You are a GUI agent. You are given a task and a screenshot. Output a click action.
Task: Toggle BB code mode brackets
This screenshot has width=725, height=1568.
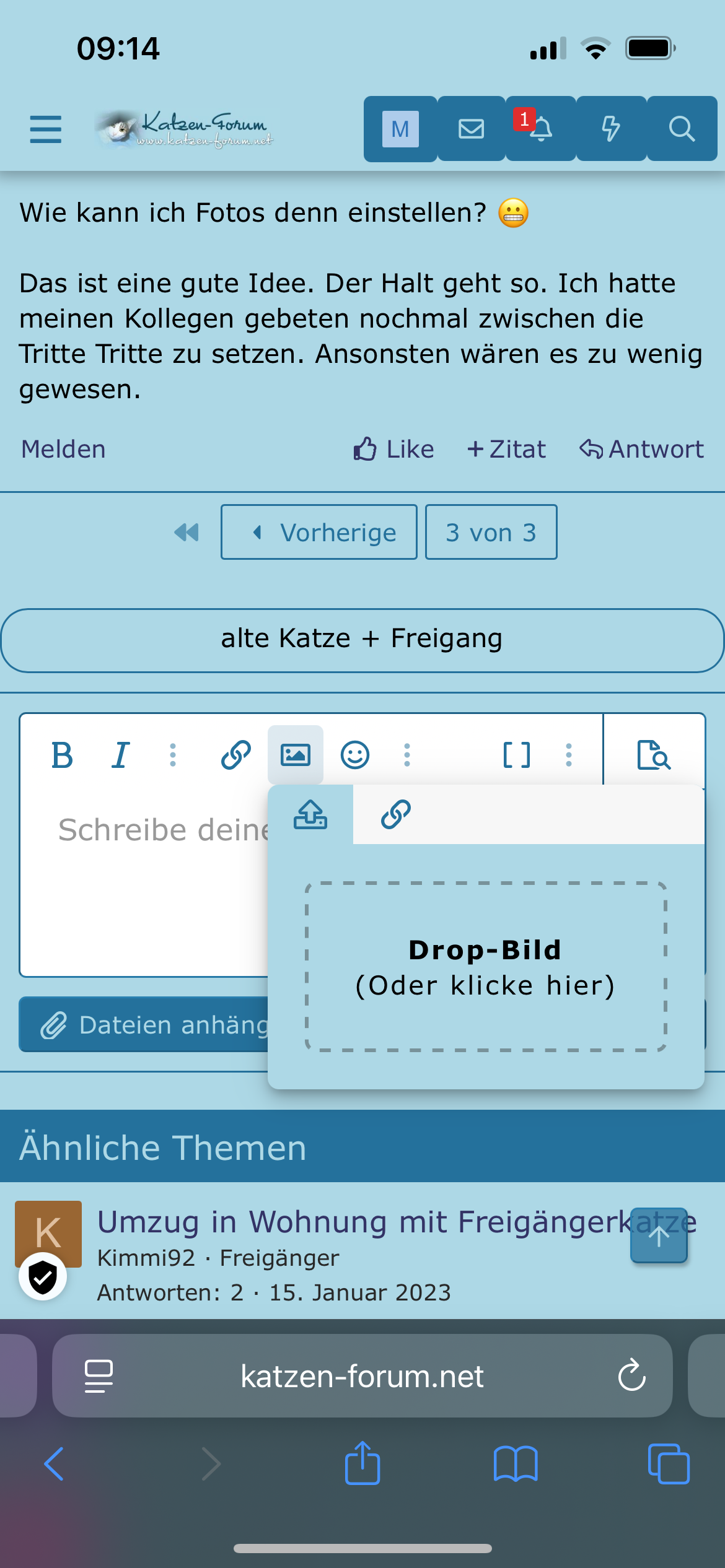tap(516, 755)
